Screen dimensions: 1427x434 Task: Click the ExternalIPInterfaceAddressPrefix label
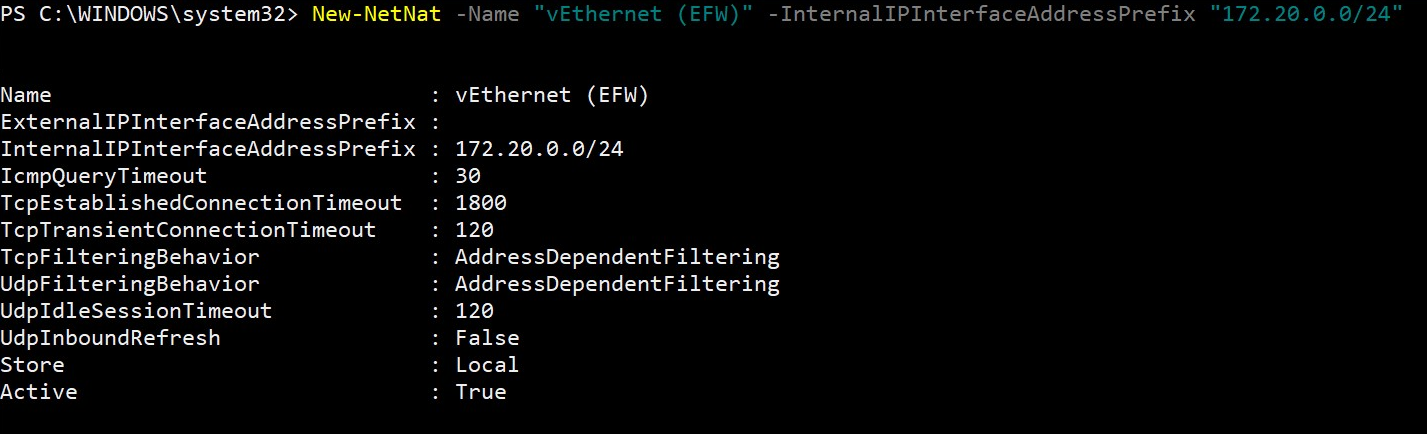(208, 123)
